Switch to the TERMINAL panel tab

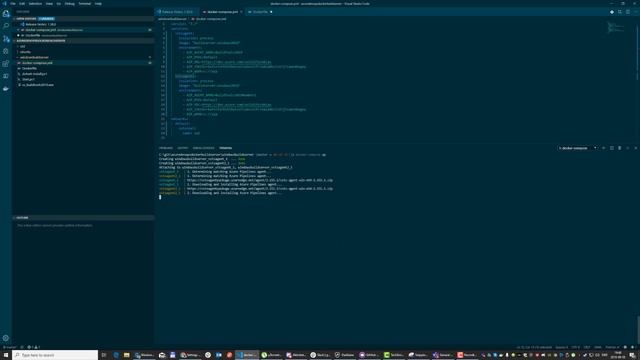click(x=225, y=148)
